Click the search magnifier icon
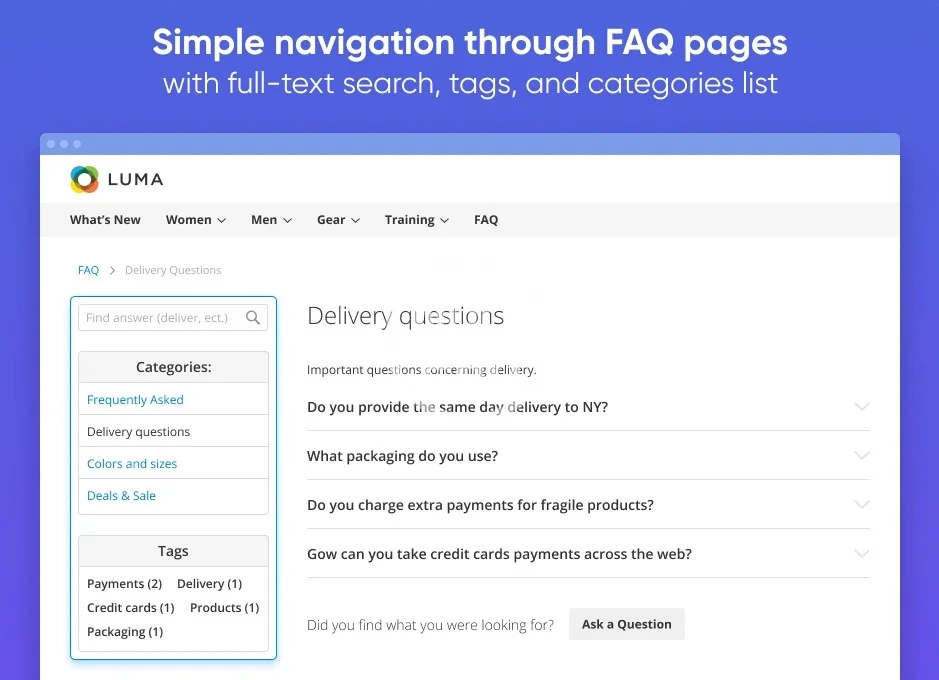Screen dimensions: 939x680 [253, 318]
